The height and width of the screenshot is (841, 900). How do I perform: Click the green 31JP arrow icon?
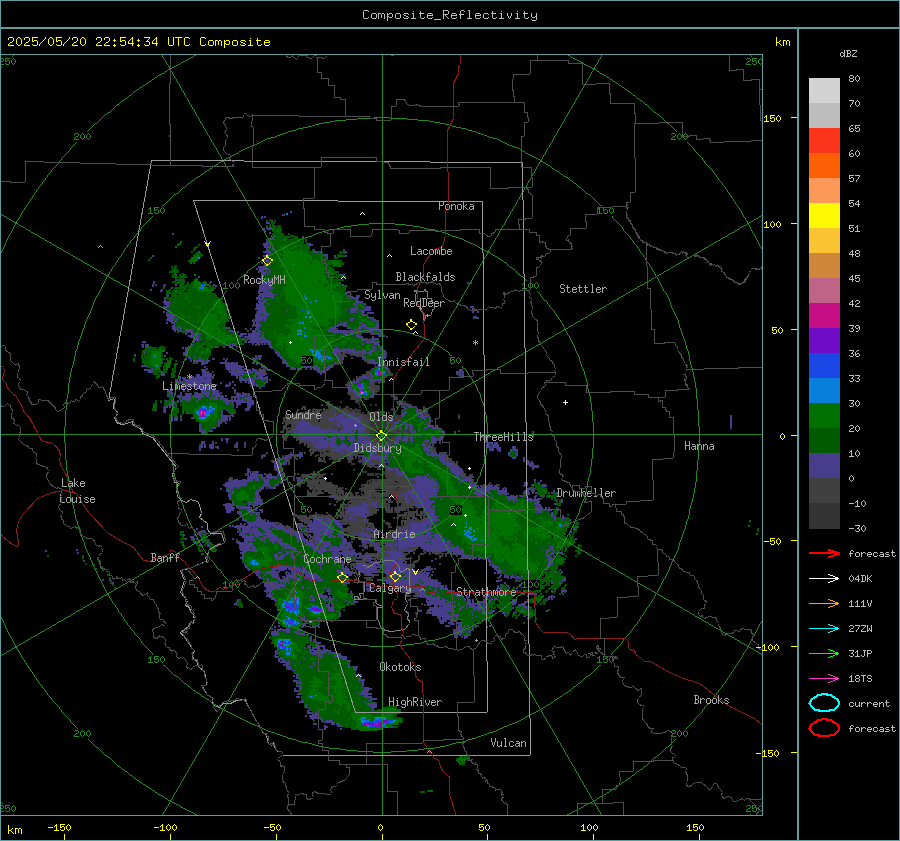(824, 653)
